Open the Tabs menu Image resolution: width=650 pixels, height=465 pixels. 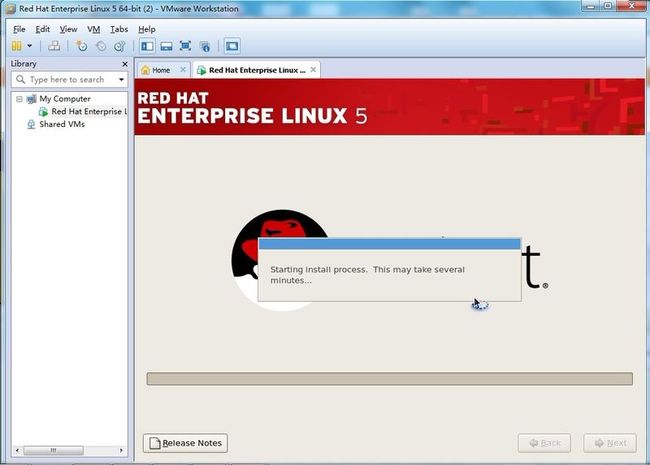point(119,29)
